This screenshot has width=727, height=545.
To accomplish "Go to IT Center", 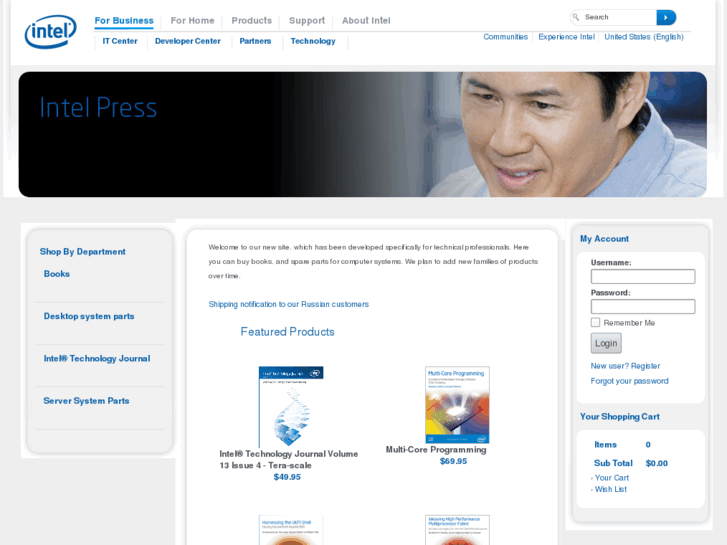I will (120, 41).
